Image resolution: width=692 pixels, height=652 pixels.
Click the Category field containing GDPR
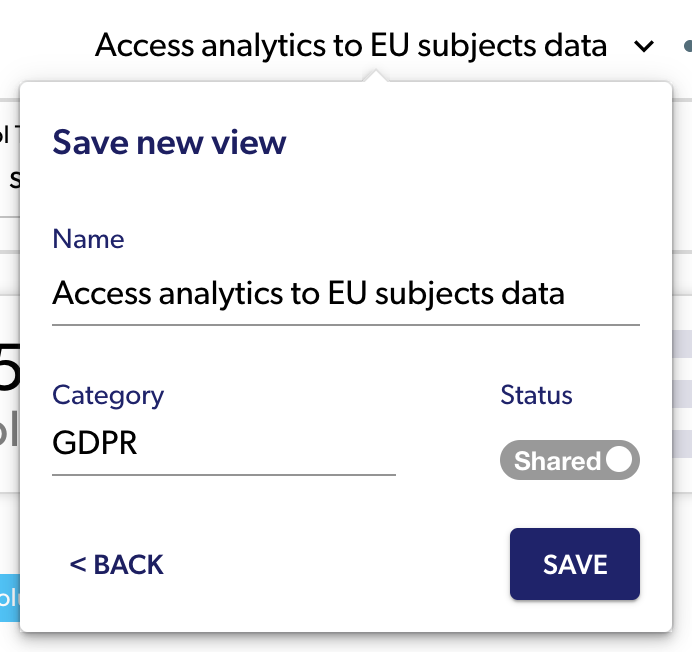pyautogui.click(x=223, y=443)
